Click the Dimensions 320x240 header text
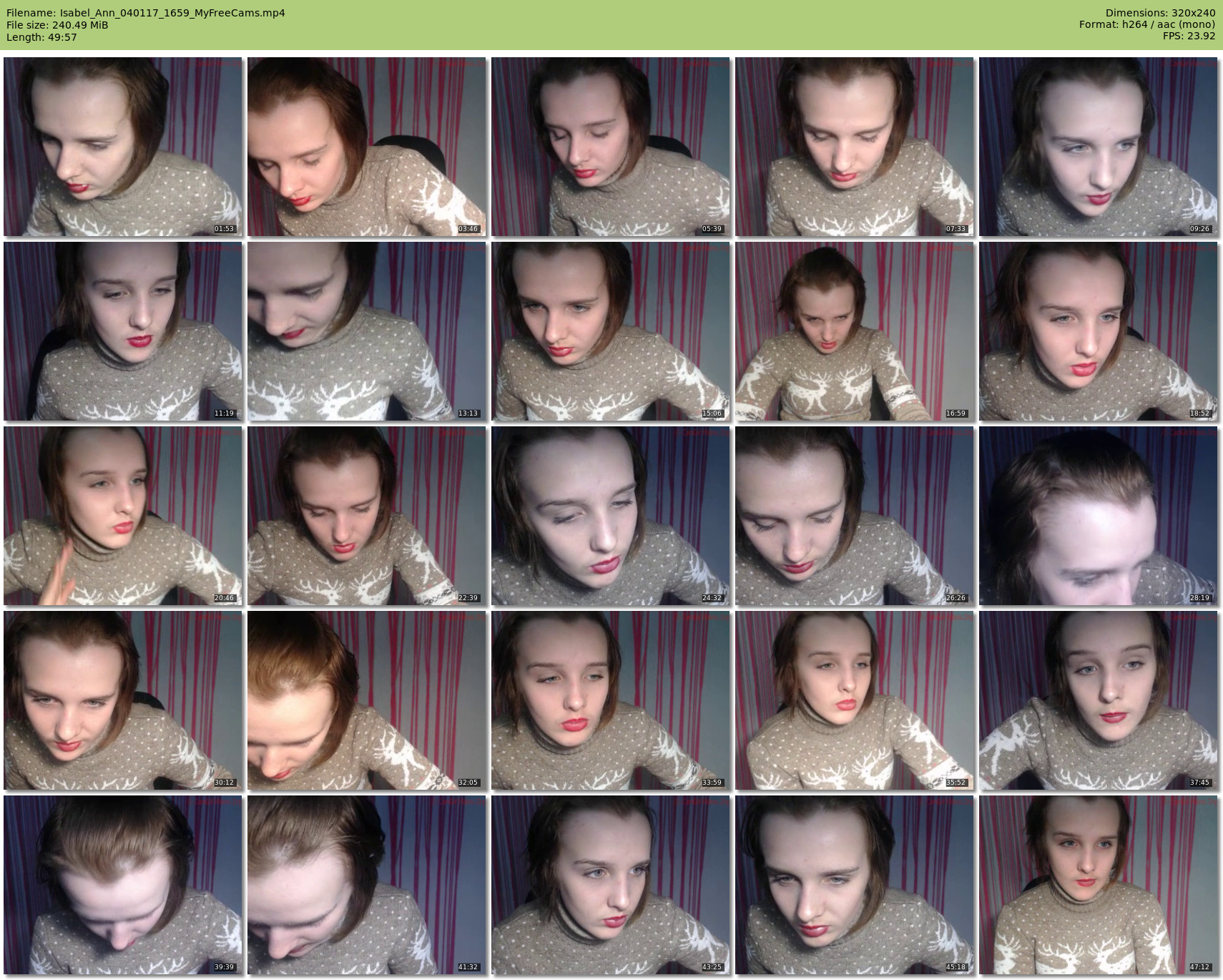Viewport: 1223px width, 980px height. point(1160,13)
